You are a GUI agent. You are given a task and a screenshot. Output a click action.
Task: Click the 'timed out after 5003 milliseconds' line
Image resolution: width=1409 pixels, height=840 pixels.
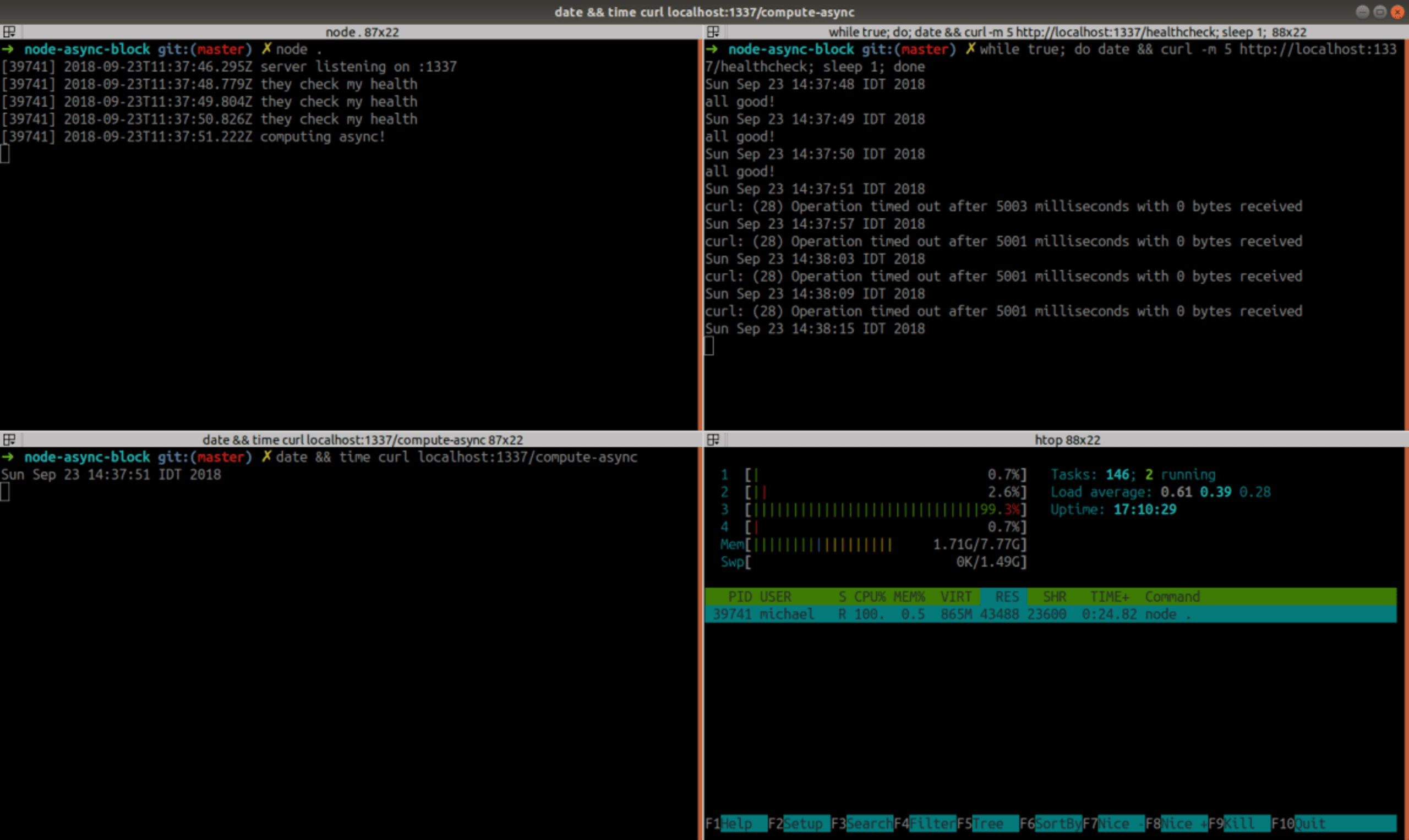click(1003, 207)
